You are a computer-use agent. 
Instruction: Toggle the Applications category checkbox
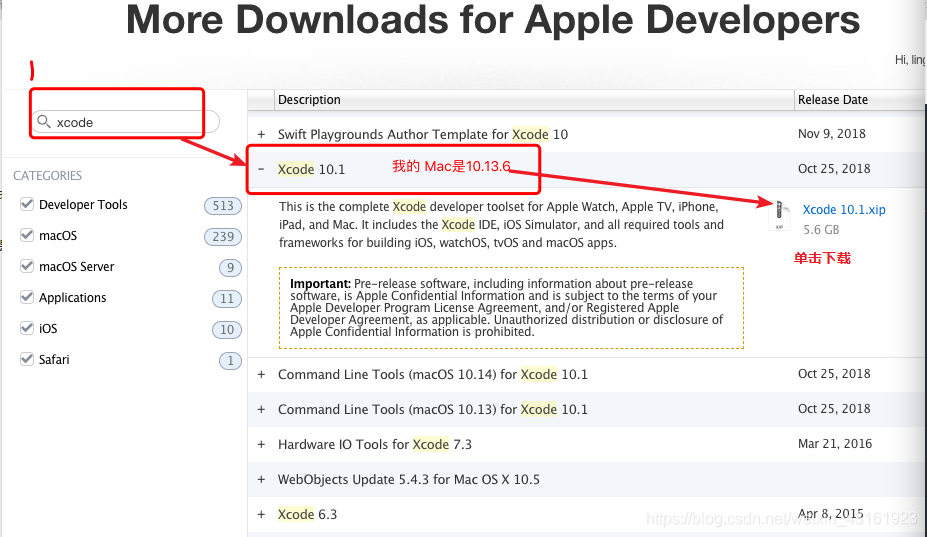coord(27,297)
